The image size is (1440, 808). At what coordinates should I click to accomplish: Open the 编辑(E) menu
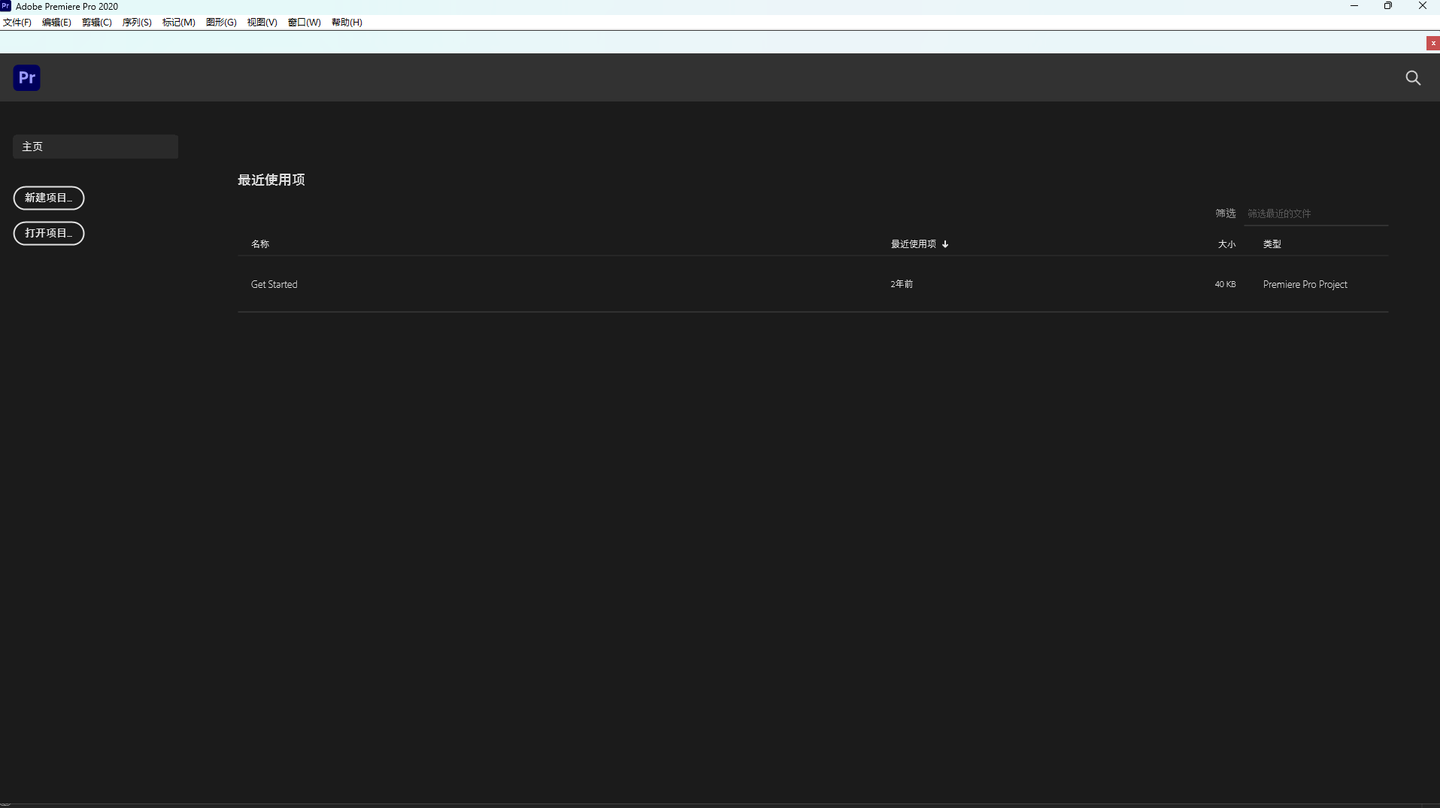pos(56,22)
